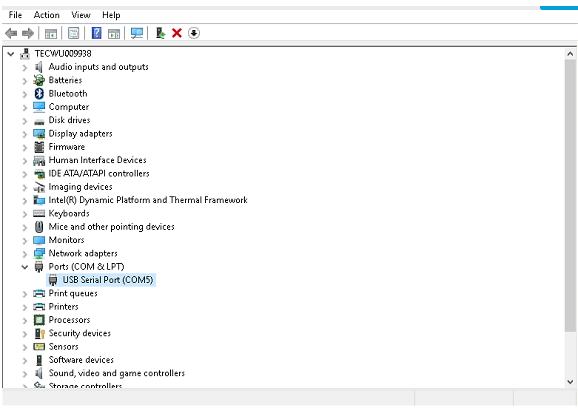This screenshot has height=413, width=578.
Task: Expand the Print queues category
Action: [25, 294]
